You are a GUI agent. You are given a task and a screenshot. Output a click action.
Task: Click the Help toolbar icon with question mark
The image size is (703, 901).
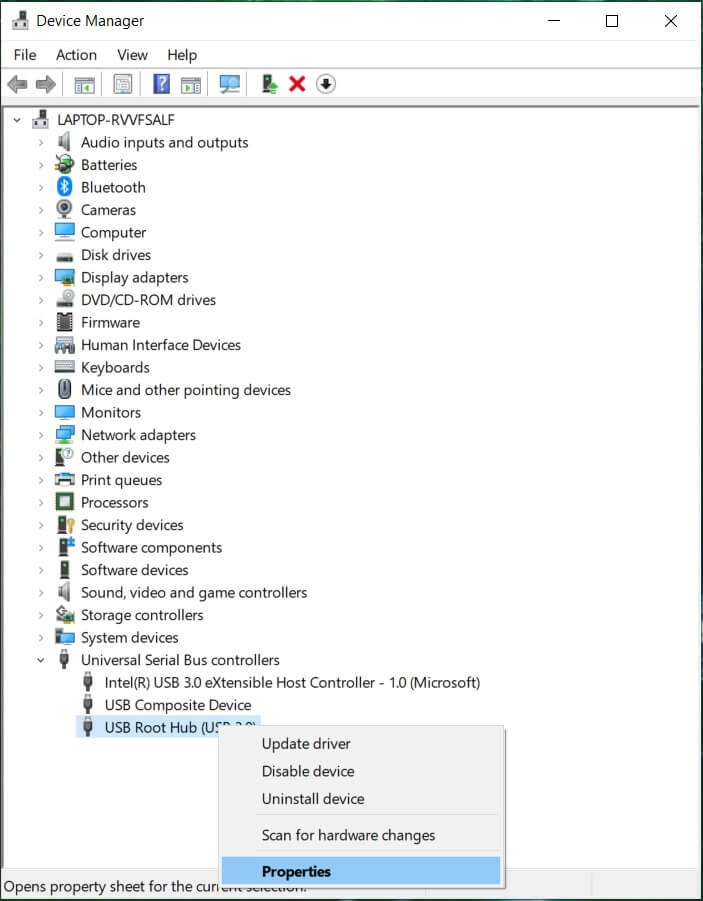(161, 84)
